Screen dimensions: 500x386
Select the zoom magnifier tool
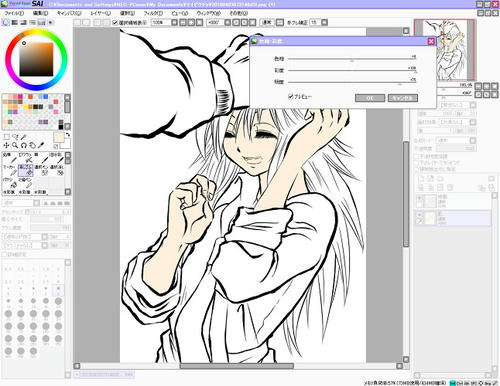click(x=15, y=146)
